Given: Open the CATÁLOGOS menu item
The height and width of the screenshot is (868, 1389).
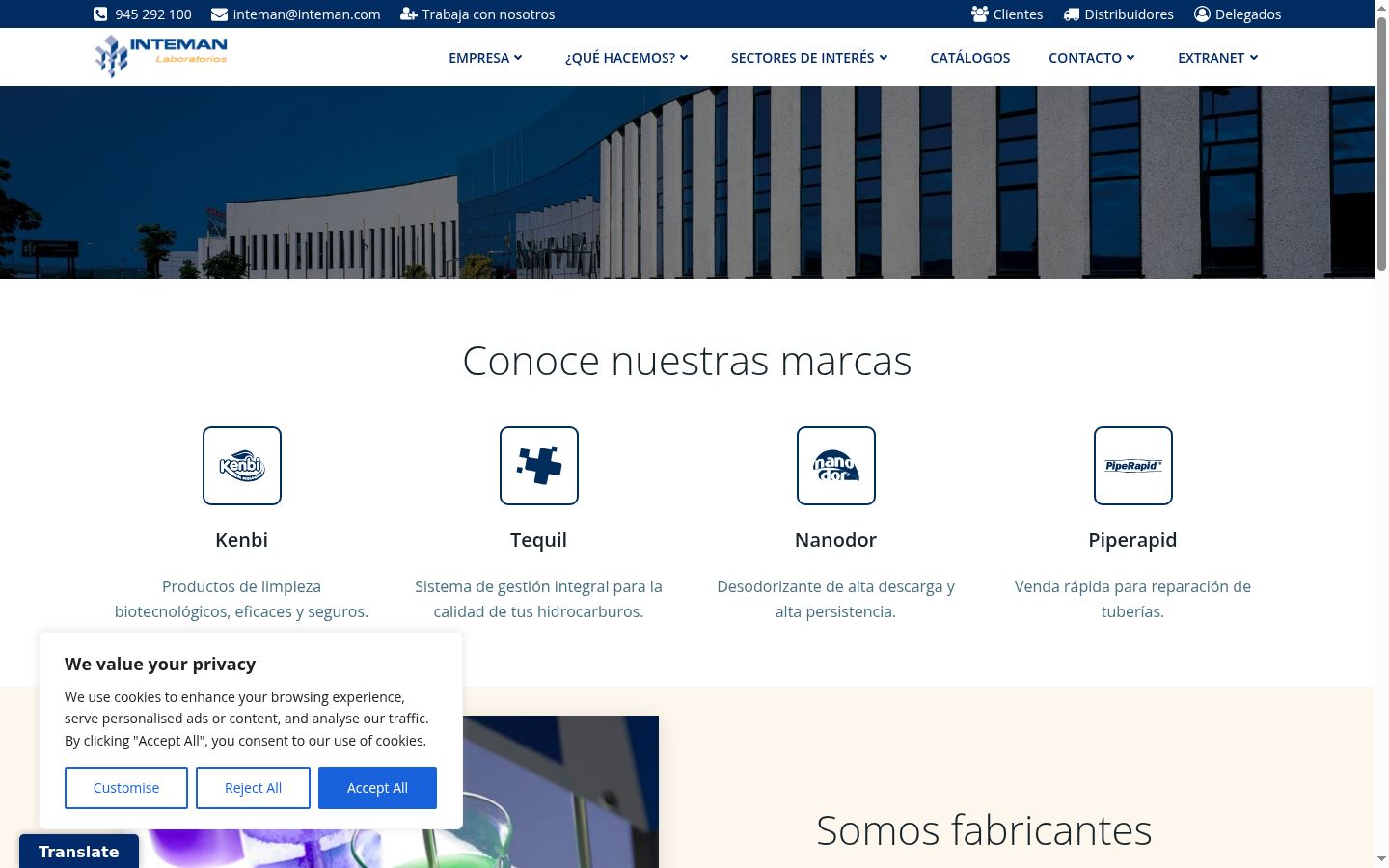Looking at the screenshot, I should coord(970,58).
